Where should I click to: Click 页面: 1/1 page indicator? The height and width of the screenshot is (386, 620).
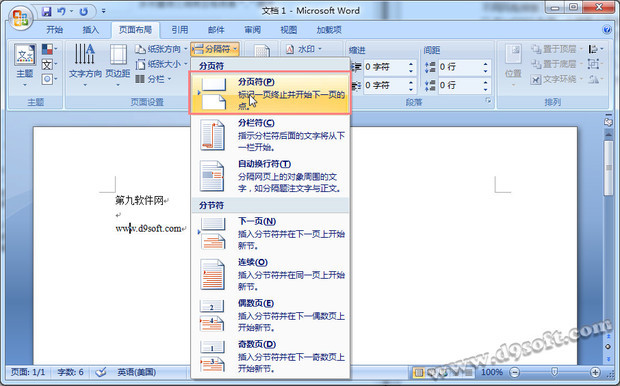pyautogui.click(x=28, y=372)
